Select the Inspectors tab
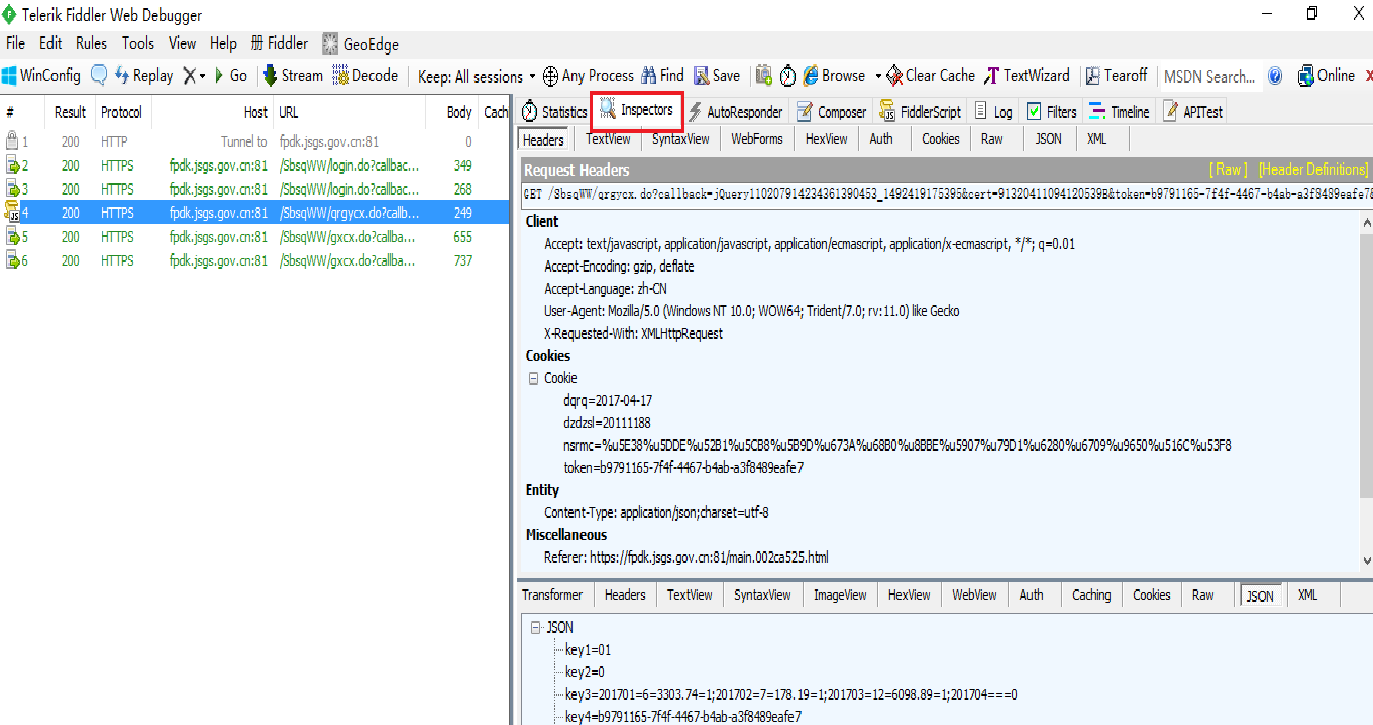 [x=636, y=111]
